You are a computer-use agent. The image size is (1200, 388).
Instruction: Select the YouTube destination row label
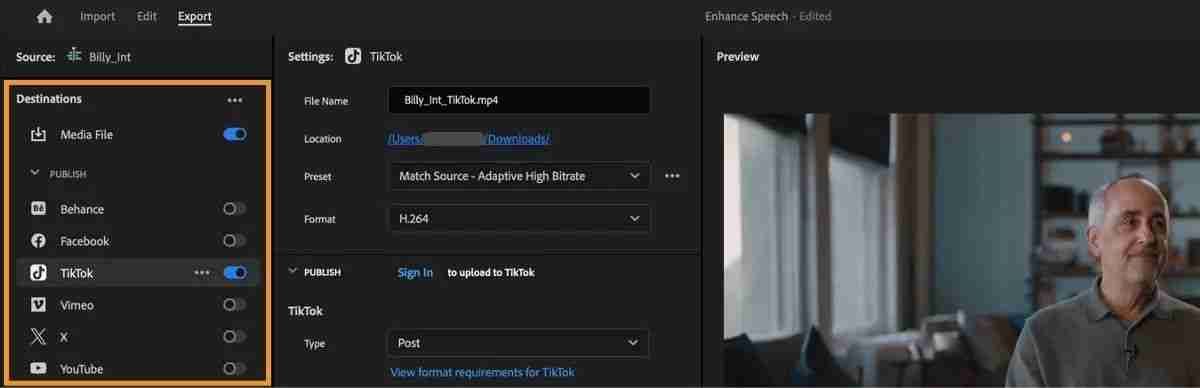82,369
